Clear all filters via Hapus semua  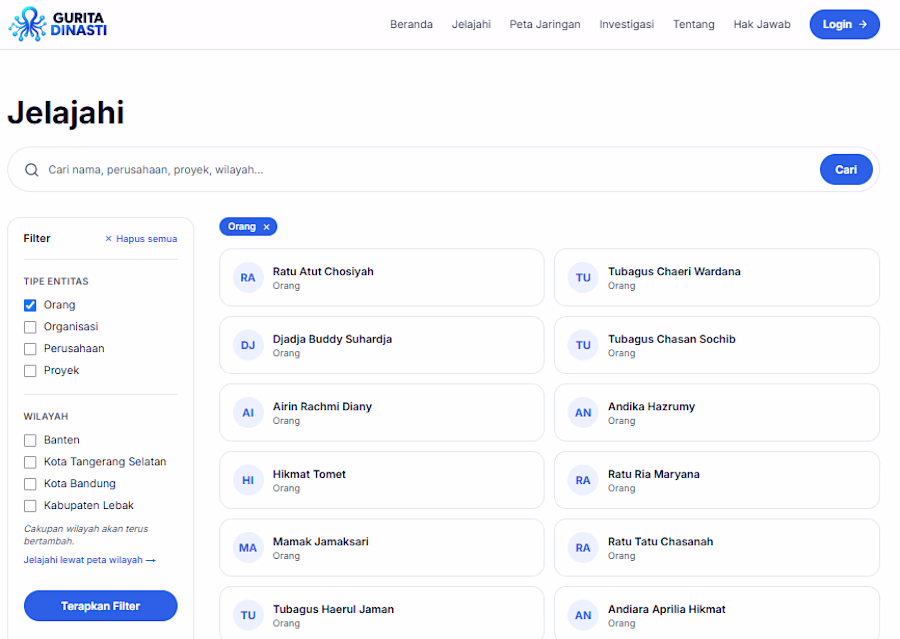[x=141, y=239]
